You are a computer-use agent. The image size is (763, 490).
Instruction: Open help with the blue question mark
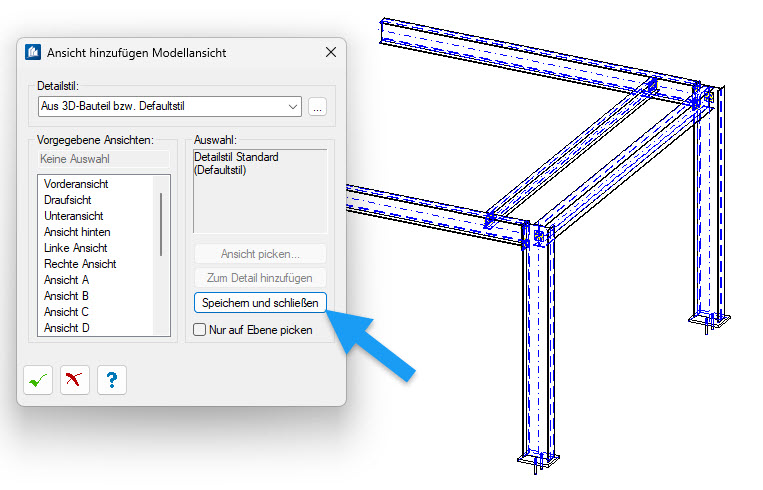tap(112, 380)
